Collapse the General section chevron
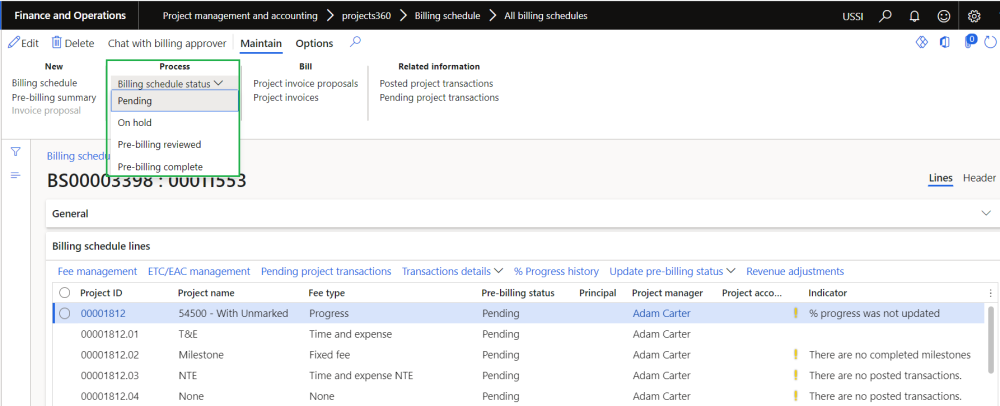 pyautogui.click(x=986, y=213)
